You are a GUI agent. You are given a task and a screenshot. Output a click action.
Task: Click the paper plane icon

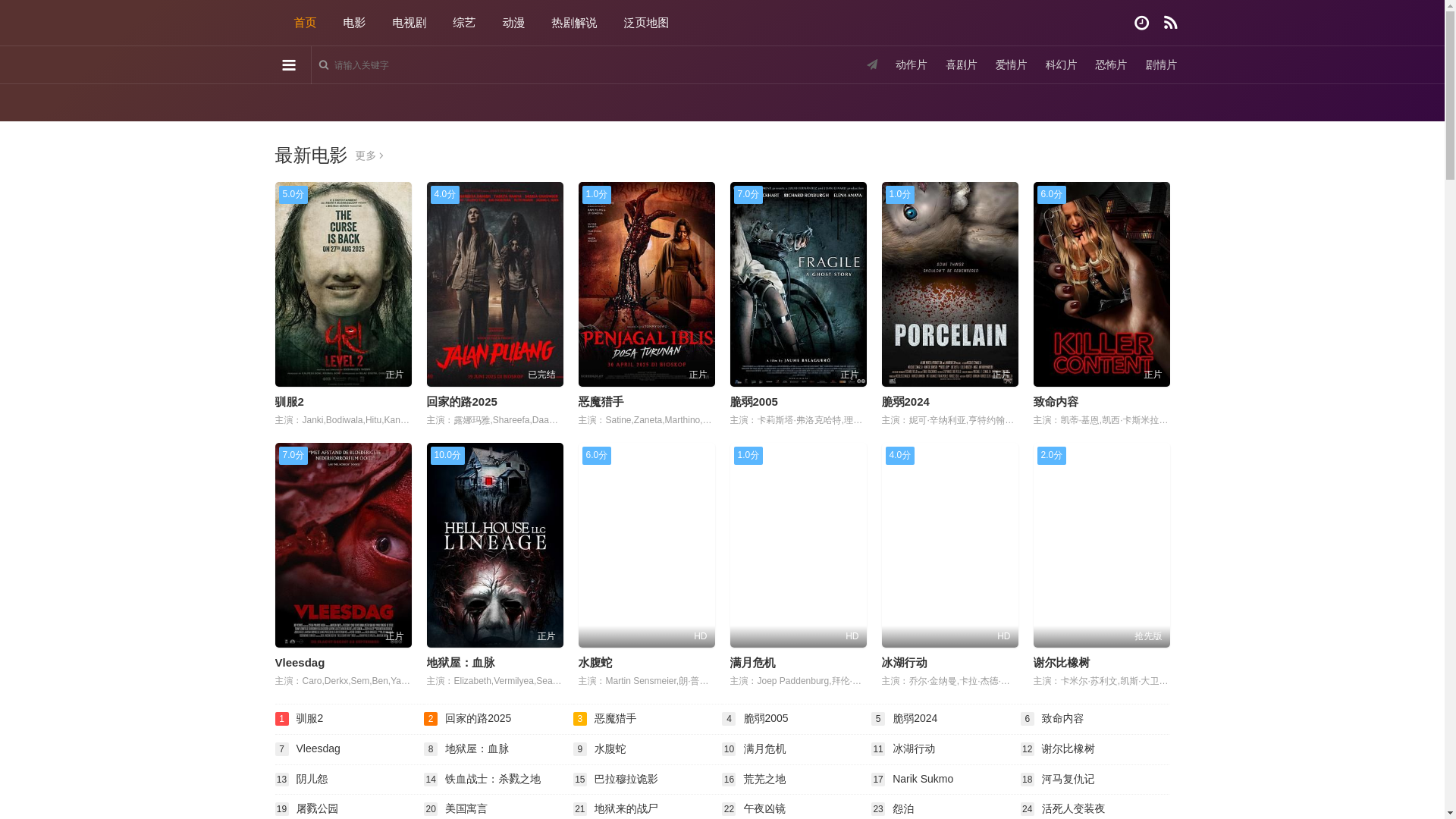872,64
